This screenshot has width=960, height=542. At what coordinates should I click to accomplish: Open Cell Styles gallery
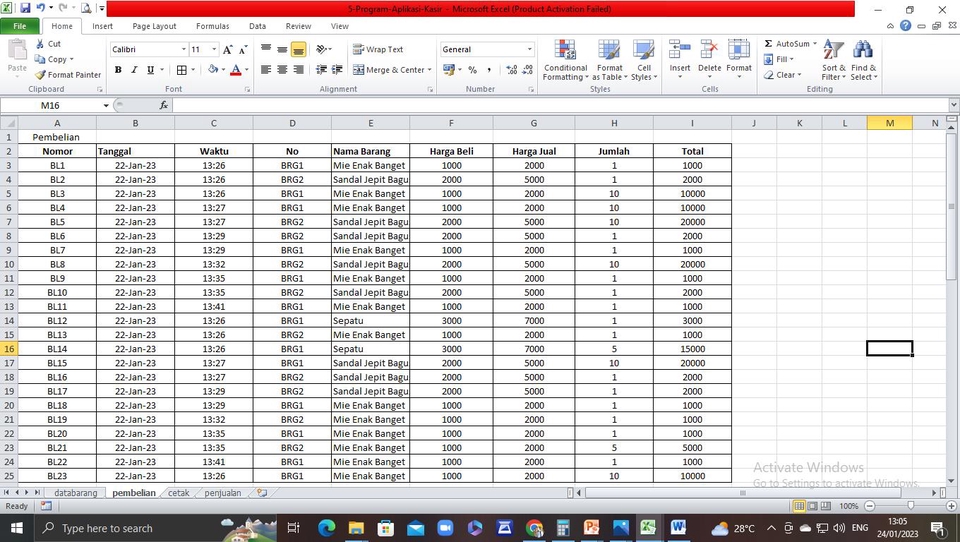(x=644, y=60)
